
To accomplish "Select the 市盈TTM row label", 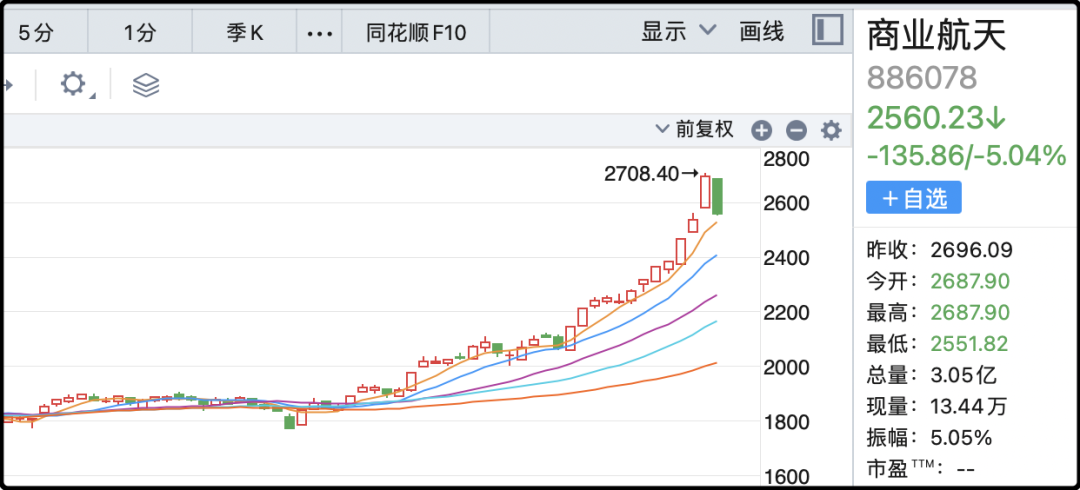I will 905,469.
